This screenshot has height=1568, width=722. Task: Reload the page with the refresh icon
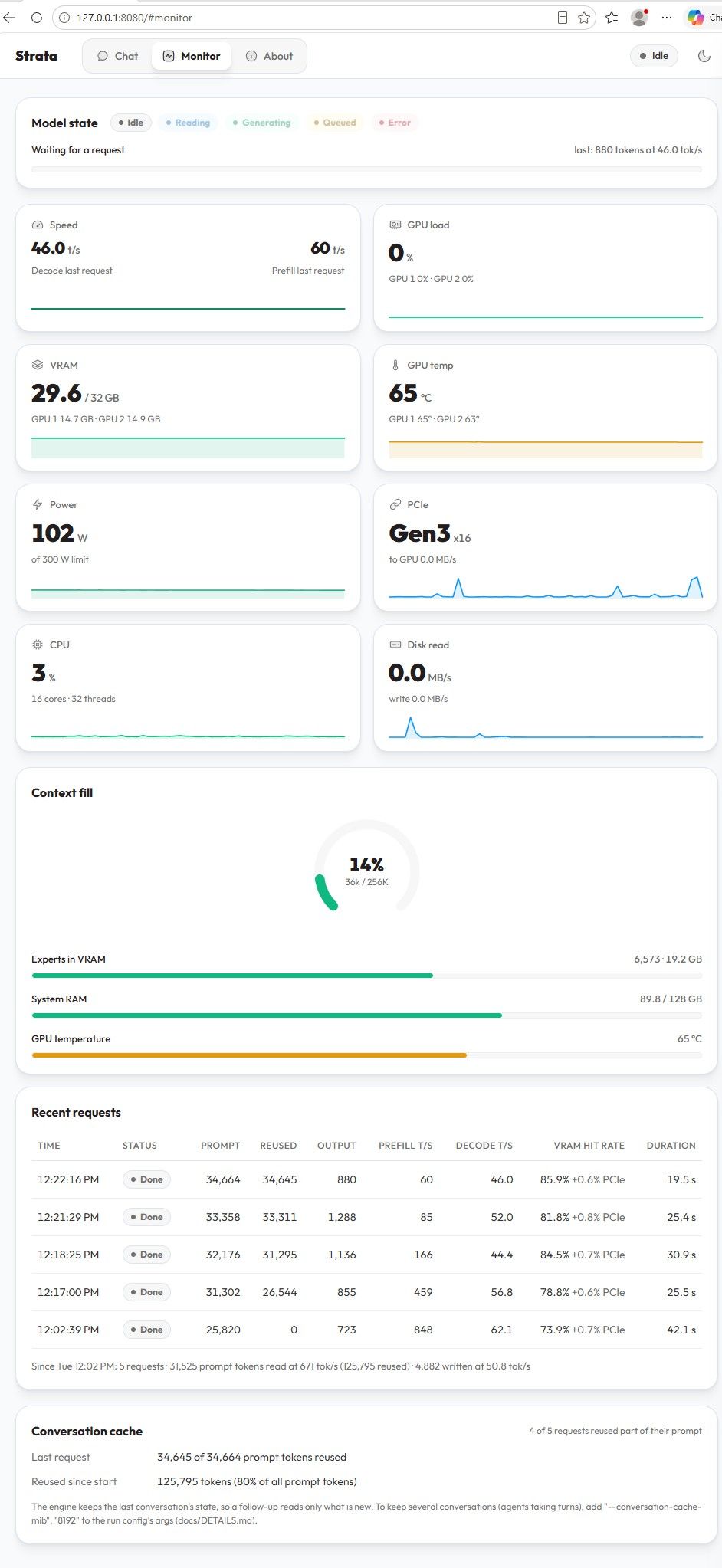37,17
